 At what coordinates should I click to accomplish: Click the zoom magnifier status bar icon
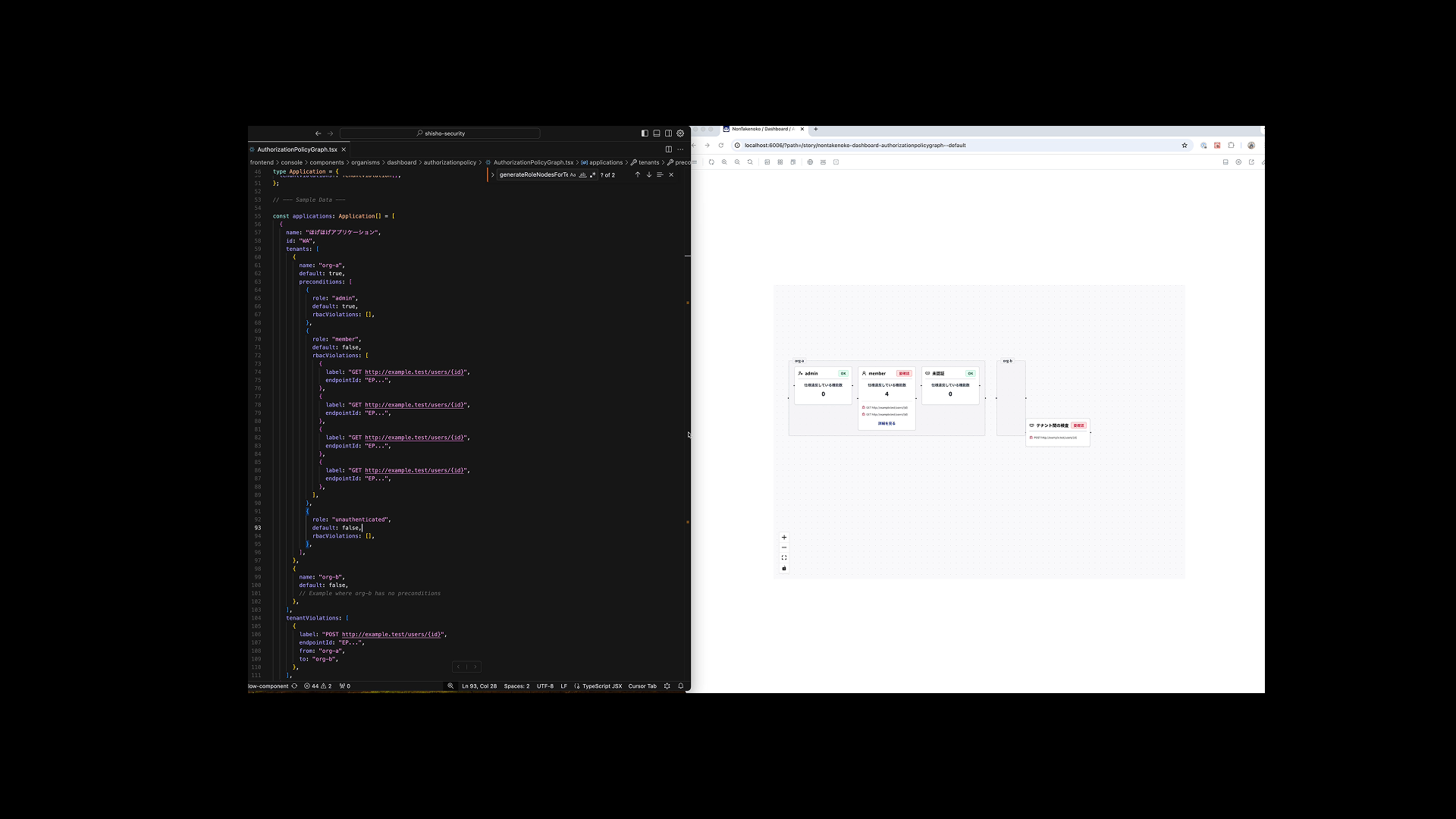pos(450,686)
